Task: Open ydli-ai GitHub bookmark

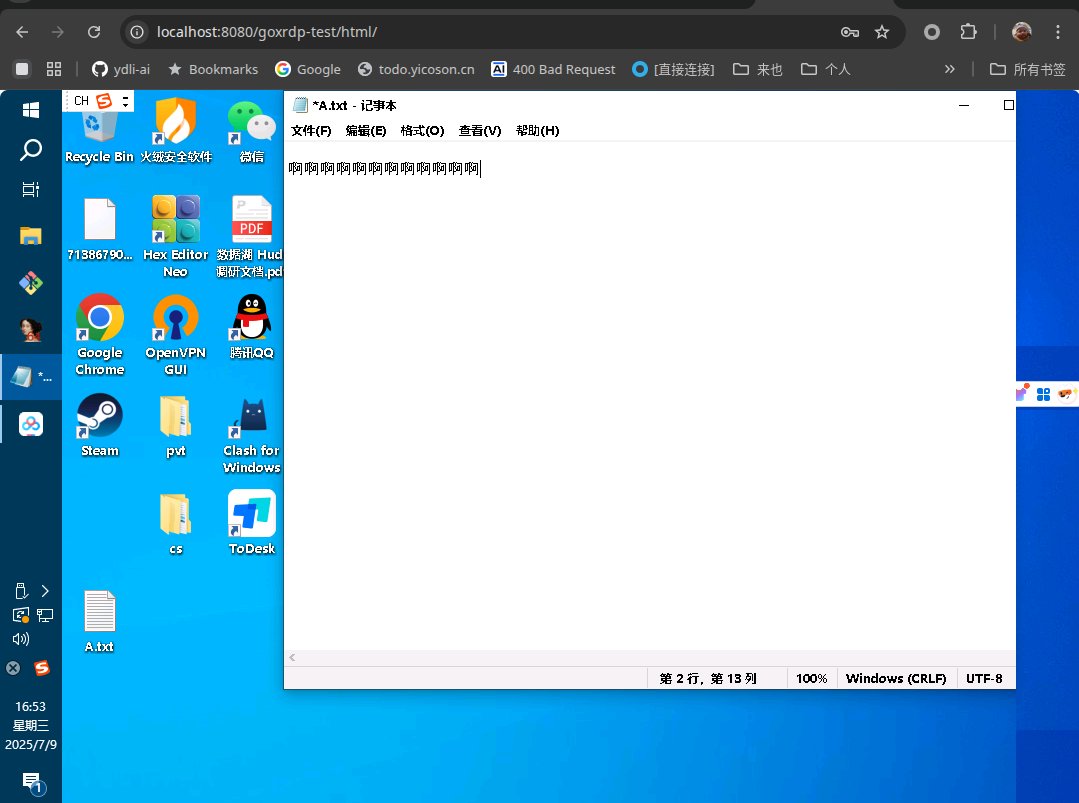Action: [x=121, y=69]
